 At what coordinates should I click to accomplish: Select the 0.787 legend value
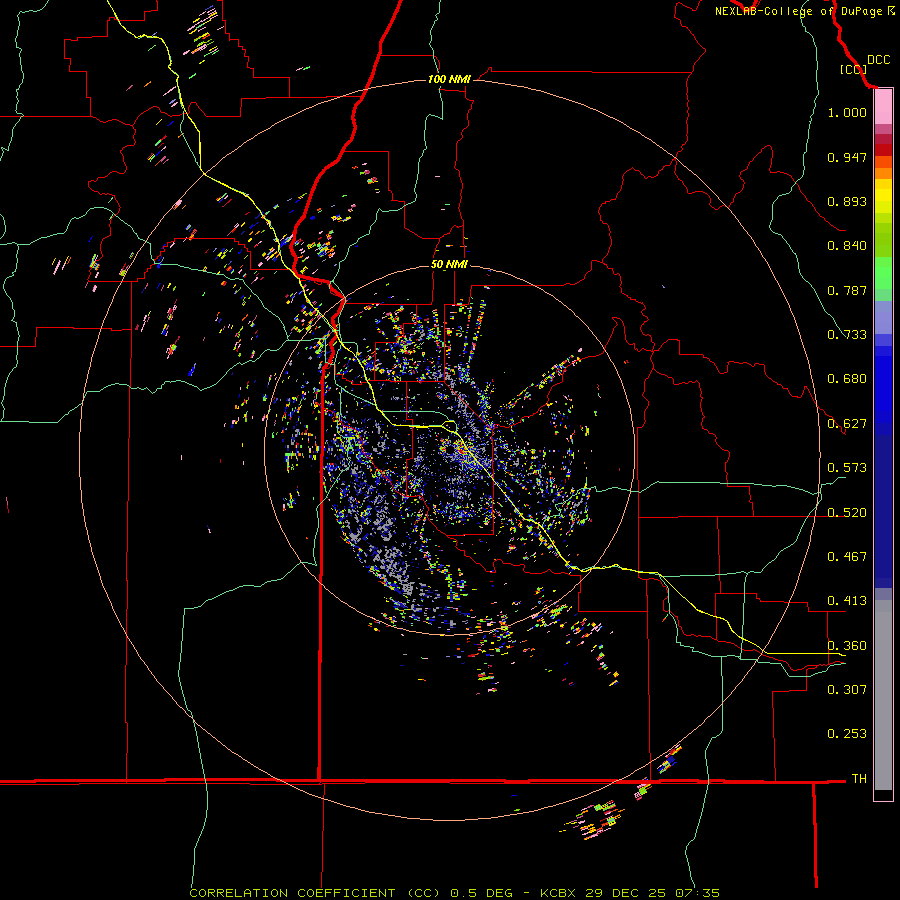[847, 290]
